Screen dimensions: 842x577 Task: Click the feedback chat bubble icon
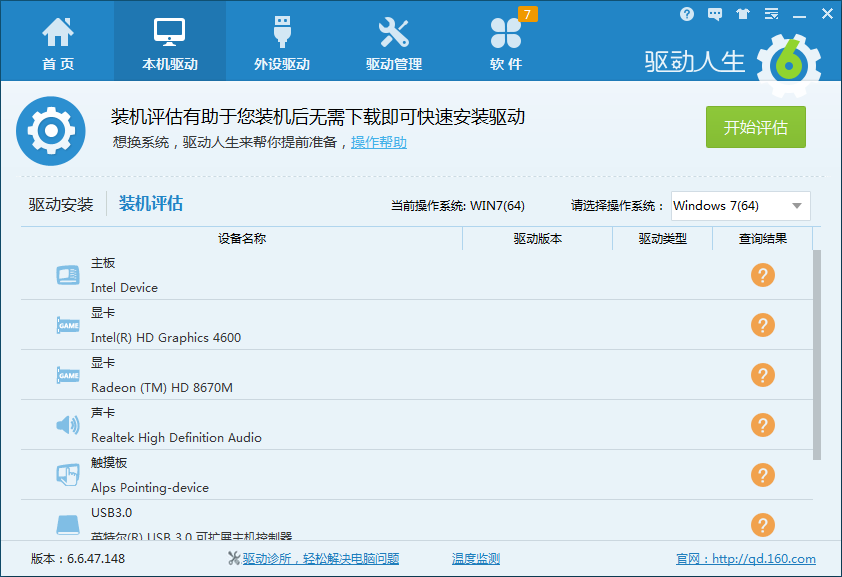coord(714,14)
